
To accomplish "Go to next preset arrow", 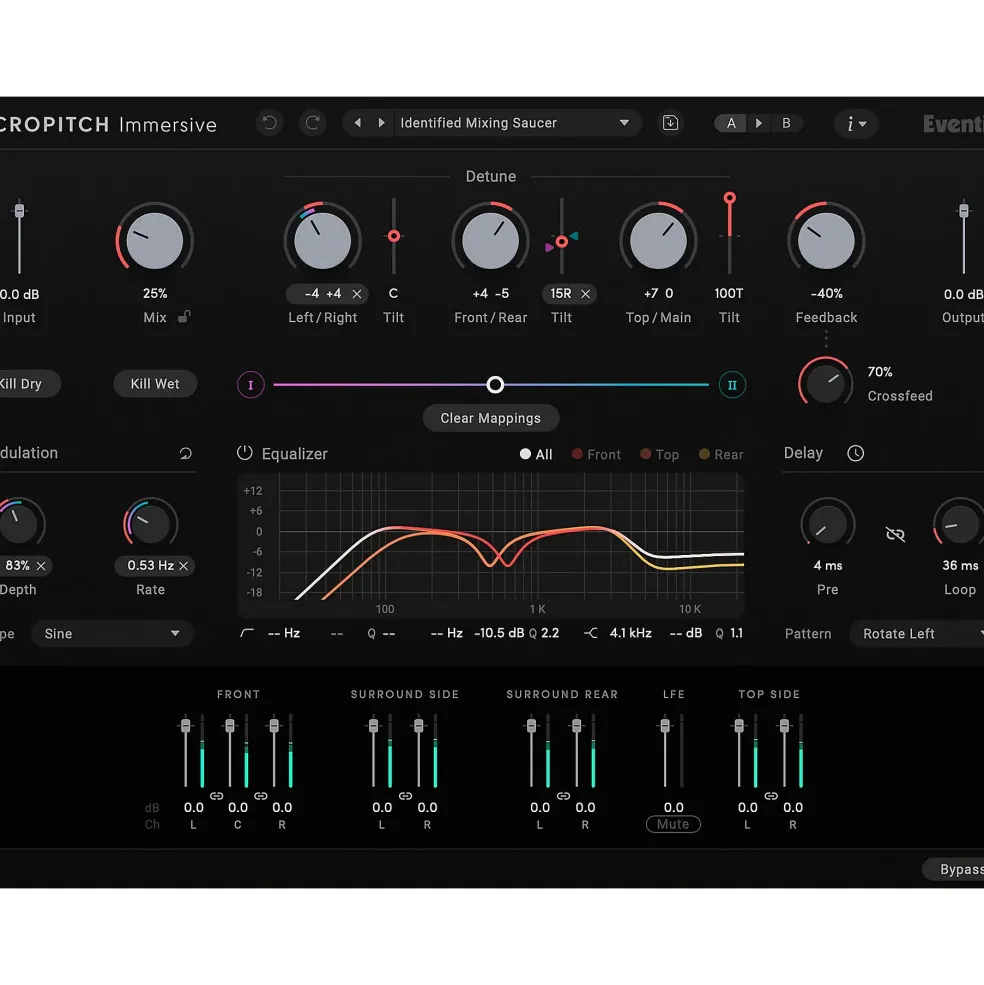I will 381,123.
